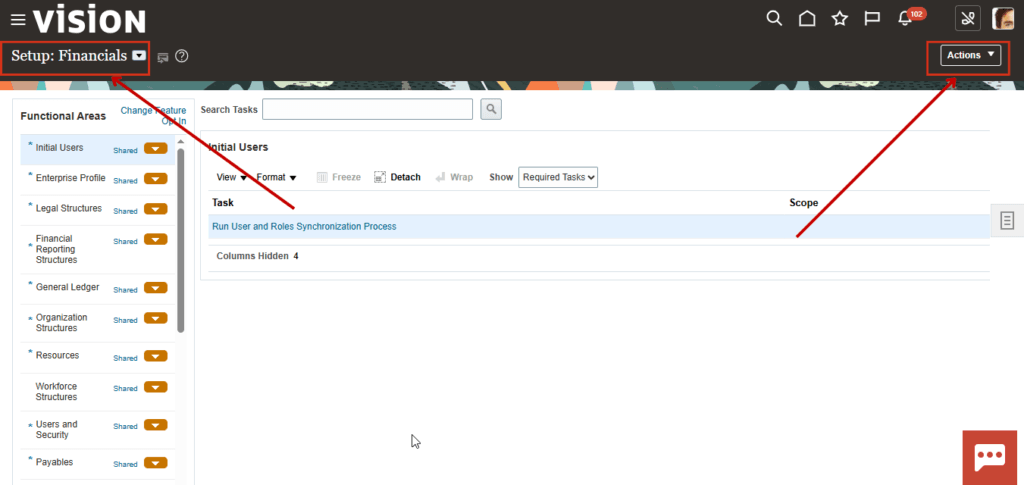Screen dimensions: 1024x485
Task: Click Shared link for Enterprise Profile
Action: (125, 181)
